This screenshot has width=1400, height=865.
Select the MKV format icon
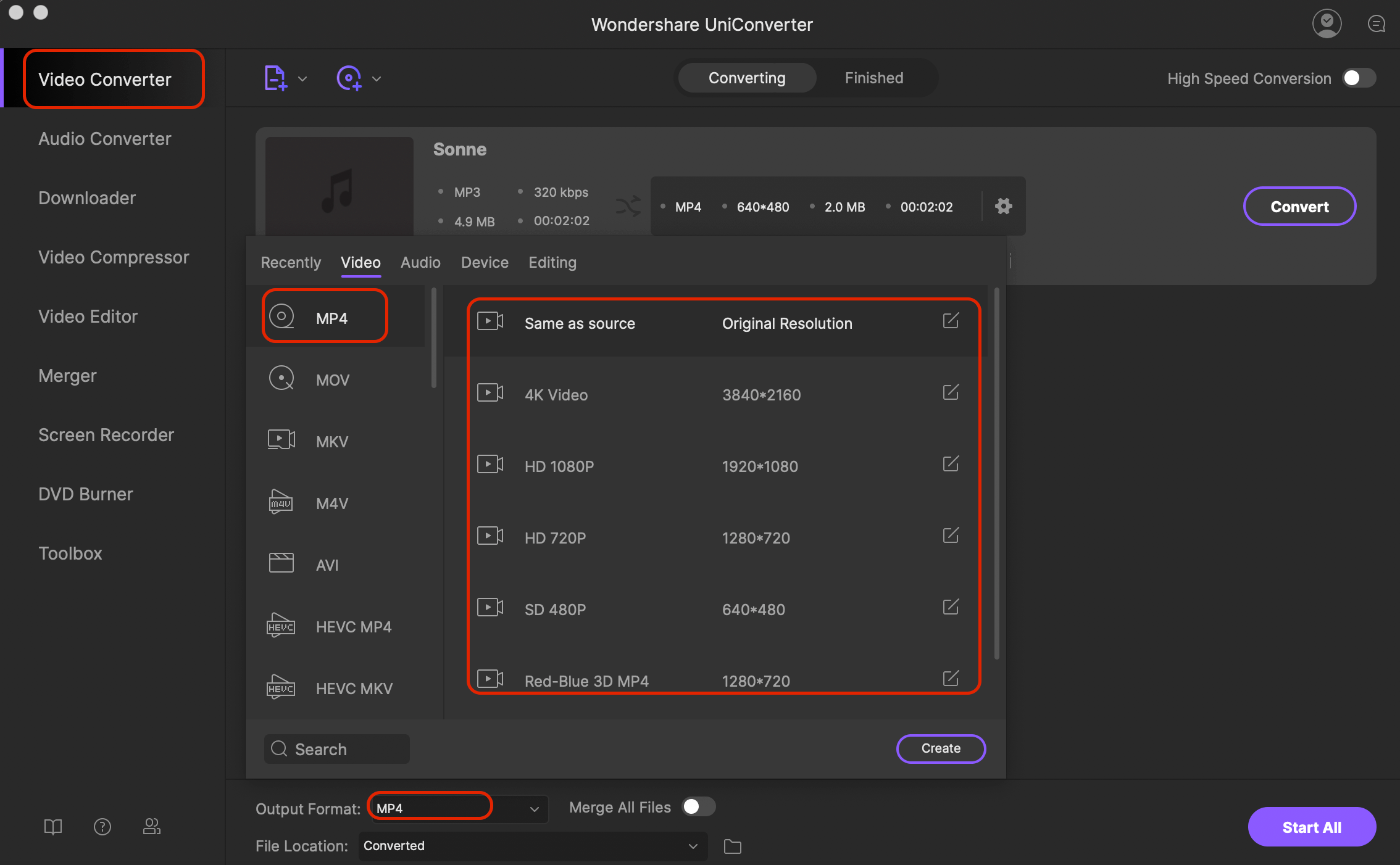click(281, 440)
